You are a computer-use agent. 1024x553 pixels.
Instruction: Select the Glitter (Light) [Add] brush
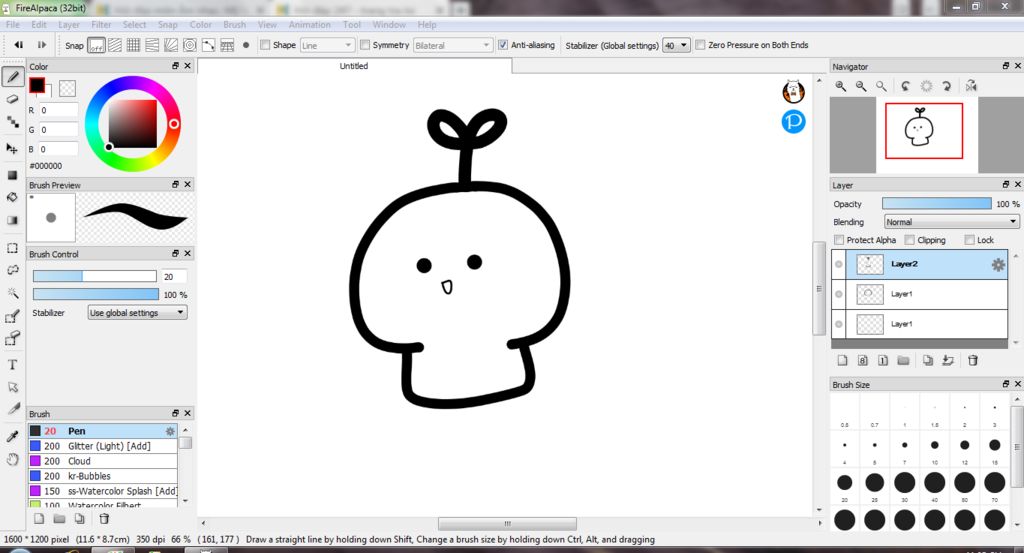pos(103,446)
